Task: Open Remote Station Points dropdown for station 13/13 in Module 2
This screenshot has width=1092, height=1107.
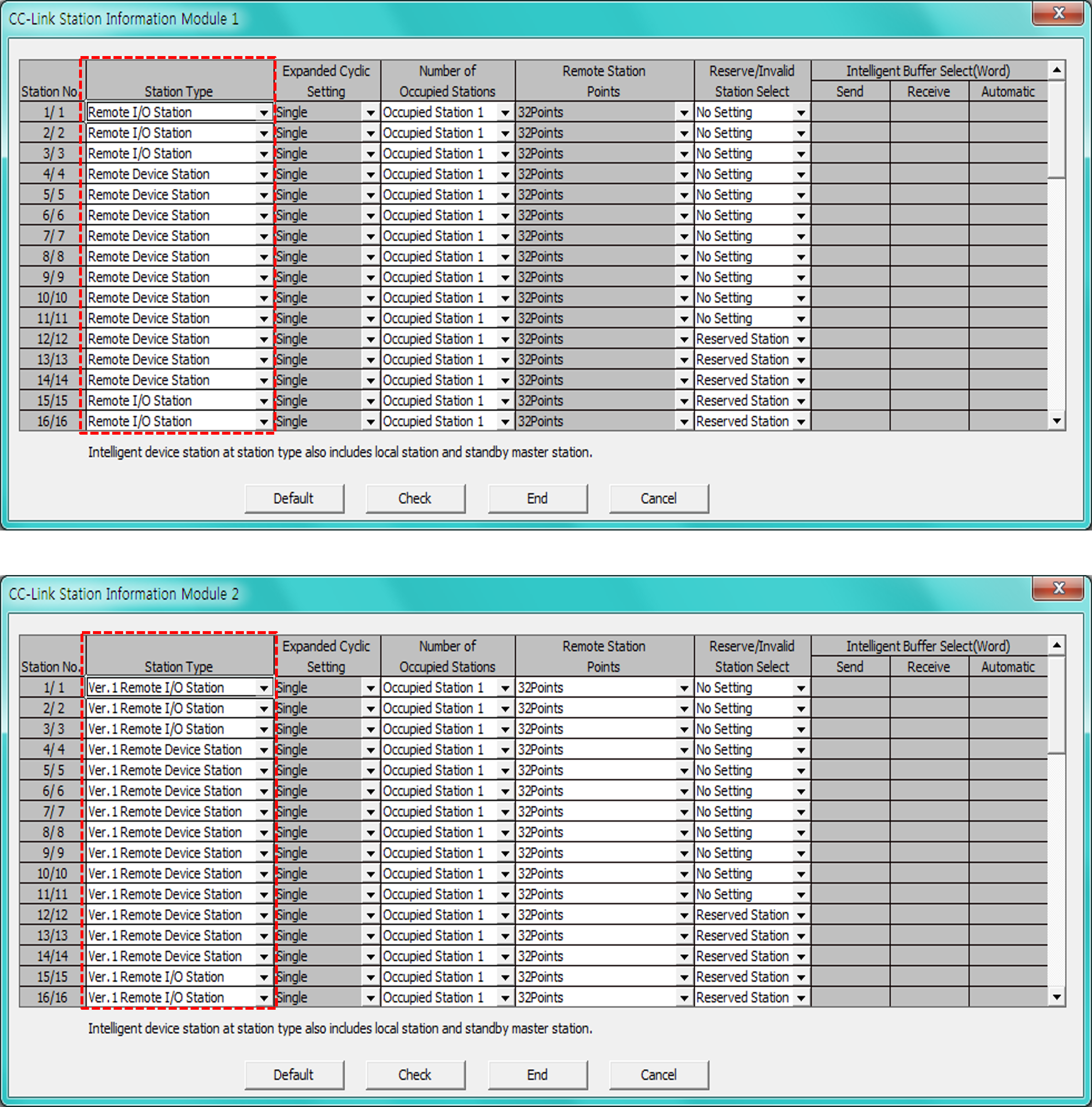Action: [x=684, y=935]
